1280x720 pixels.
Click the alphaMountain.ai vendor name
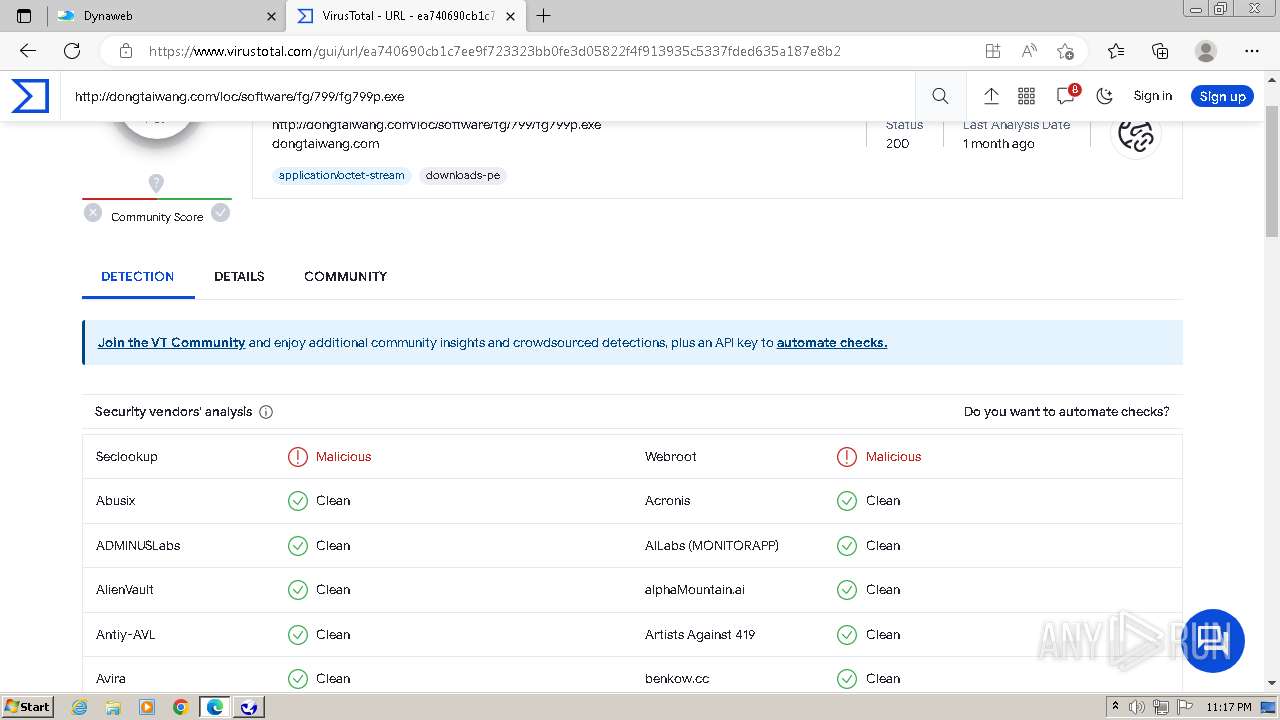point(695,590)
